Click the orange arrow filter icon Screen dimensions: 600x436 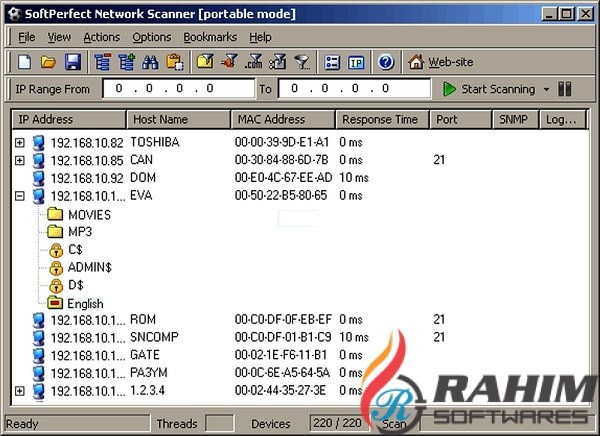coord(230,62)
